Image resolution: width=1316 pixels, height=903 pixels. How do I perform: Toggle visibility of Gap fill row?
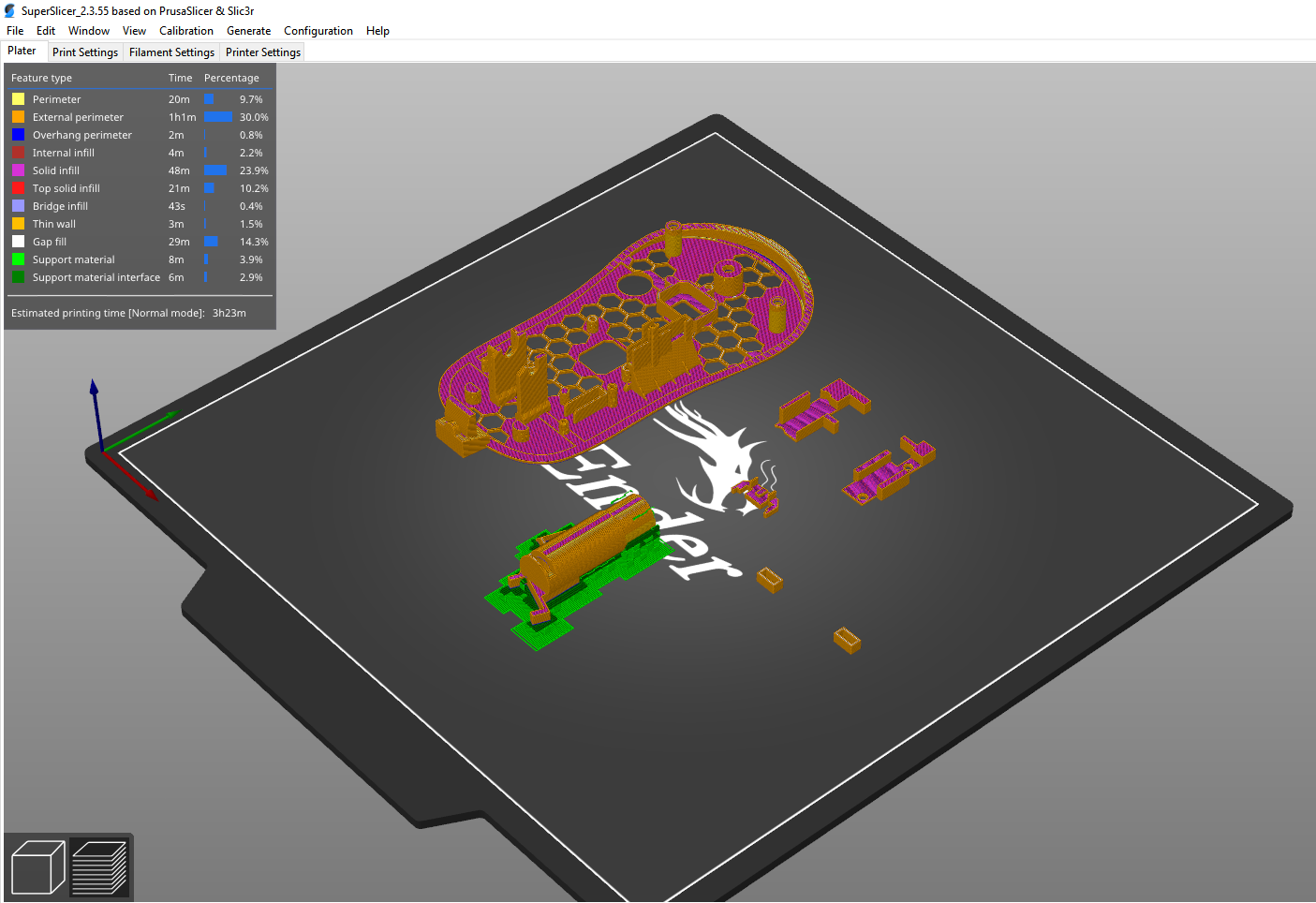(140, 242)
